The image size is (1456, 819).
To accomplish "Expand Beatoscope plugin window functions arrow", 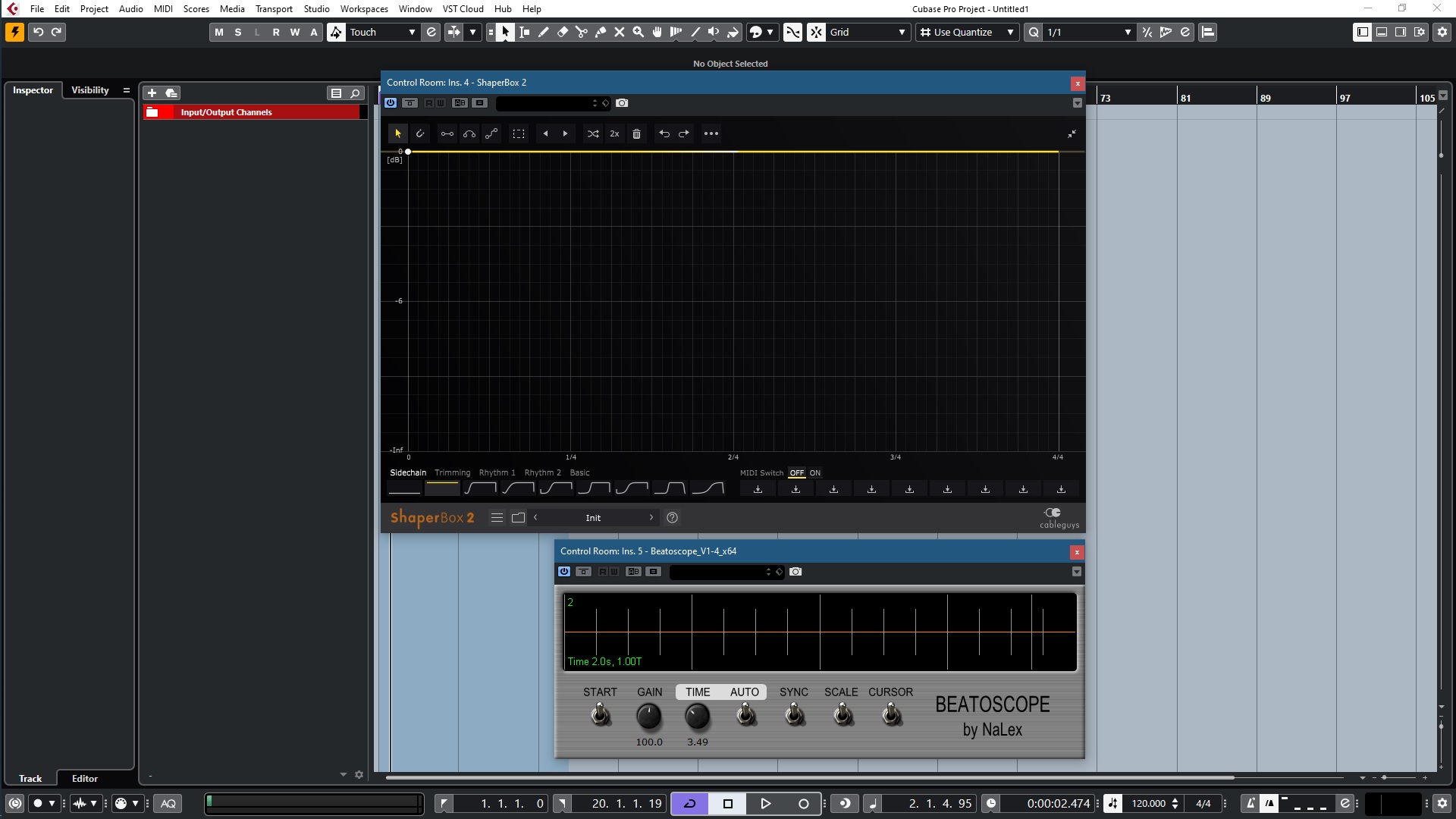I will (x=1076, y=572).
